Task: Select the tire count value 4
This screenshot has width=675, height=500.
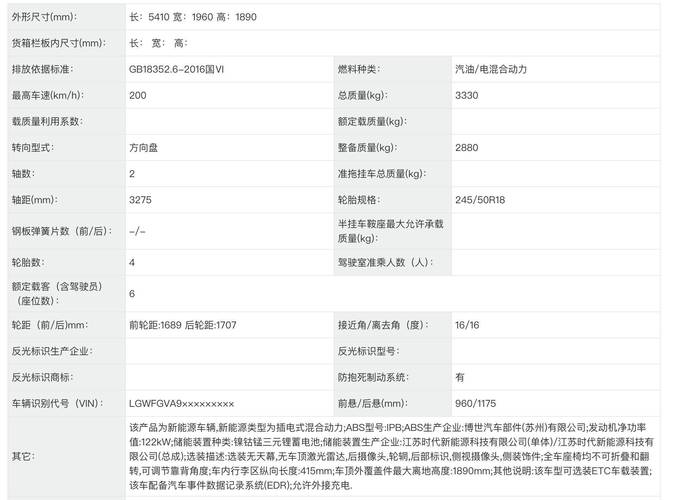Action: (132, 262)
